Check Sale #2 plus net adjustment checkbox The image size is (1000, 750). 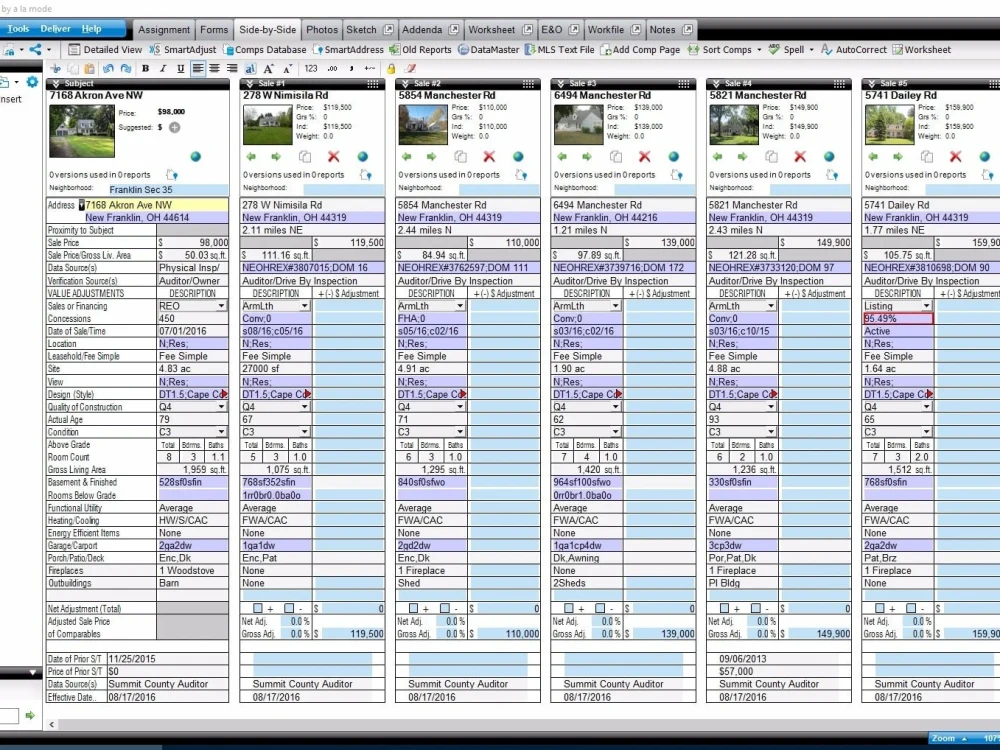point(413,608)
